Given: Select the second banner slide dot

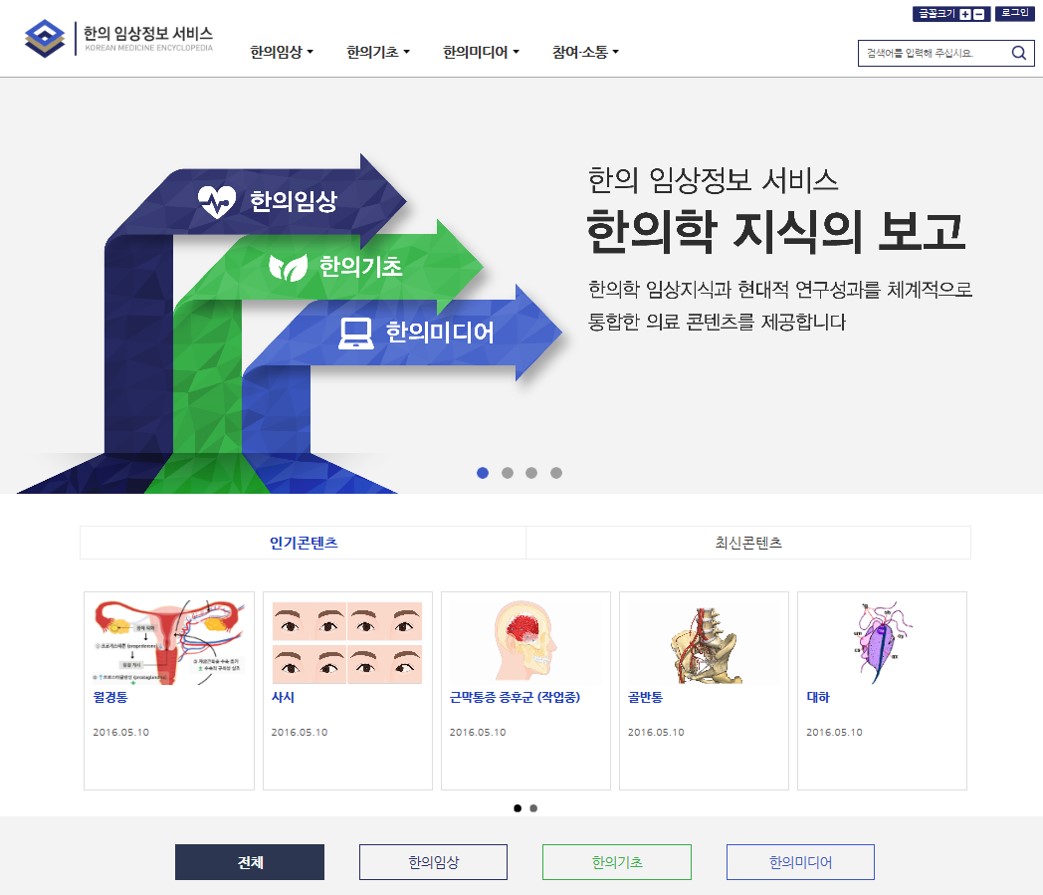Looking at the screenshot, I should pyautogui.click(x=507, y=473).
